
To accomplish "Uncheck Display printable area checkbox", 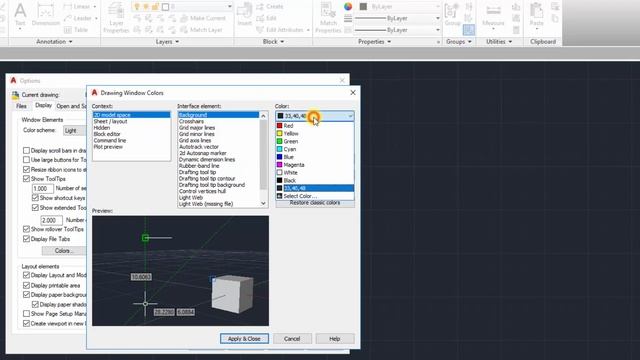I will [27, 285].
